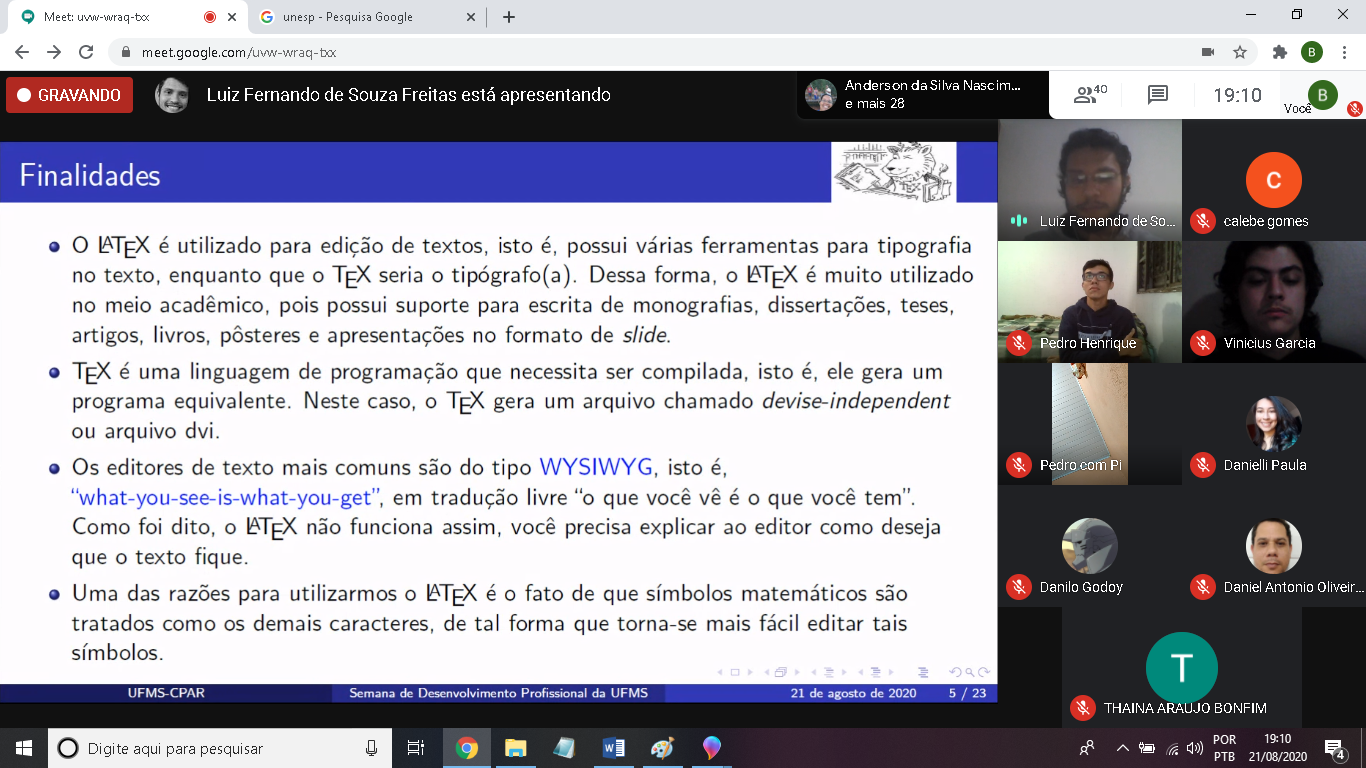Image resolution: width=1366 pixels, height=768 pixels.
Task: Click the muted mic on calebe gomes tile
Action: [x=1202, y=221]
